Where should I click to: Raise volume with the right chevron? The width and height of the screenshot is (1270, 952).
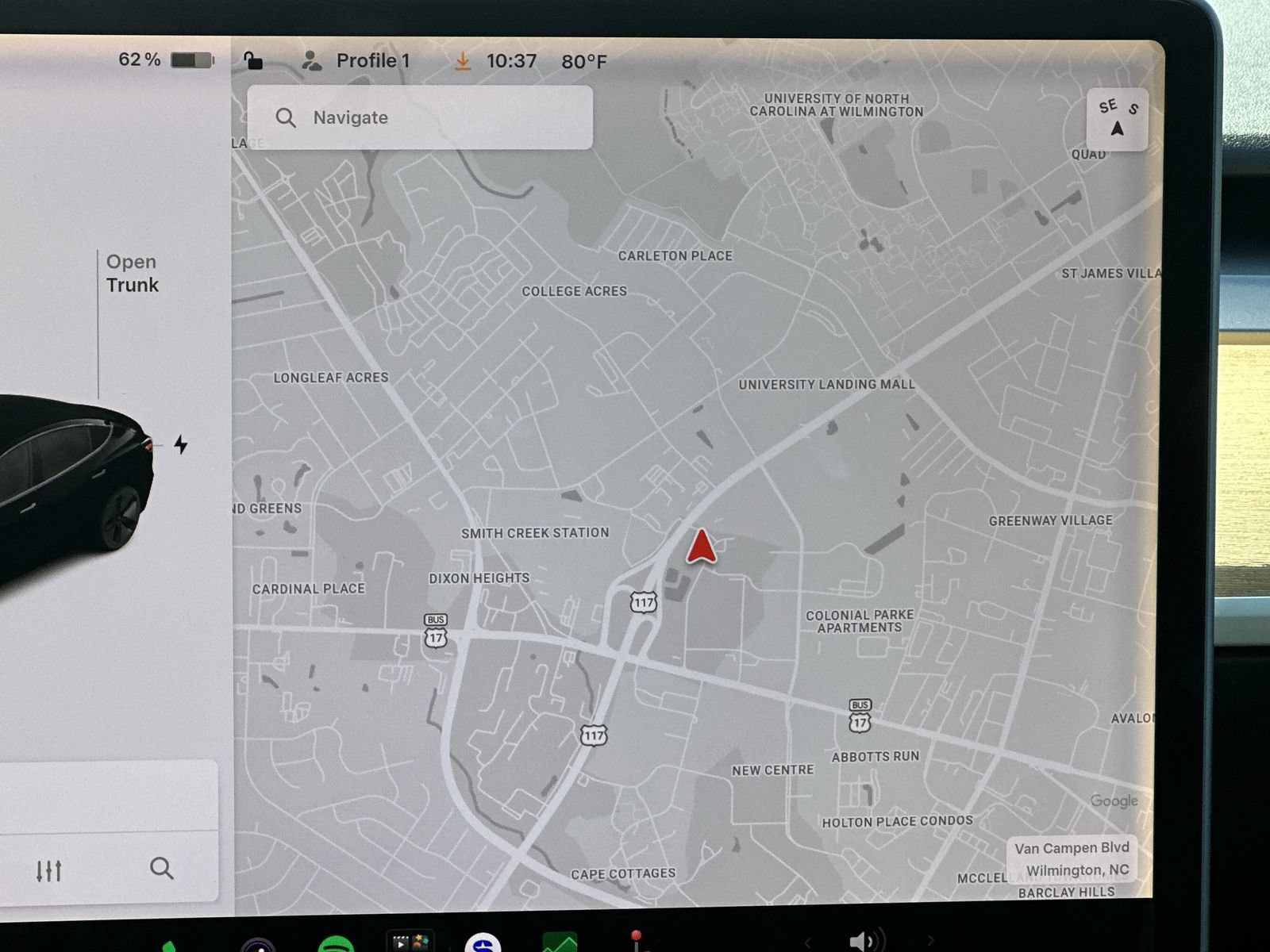(x=930, y=942)
